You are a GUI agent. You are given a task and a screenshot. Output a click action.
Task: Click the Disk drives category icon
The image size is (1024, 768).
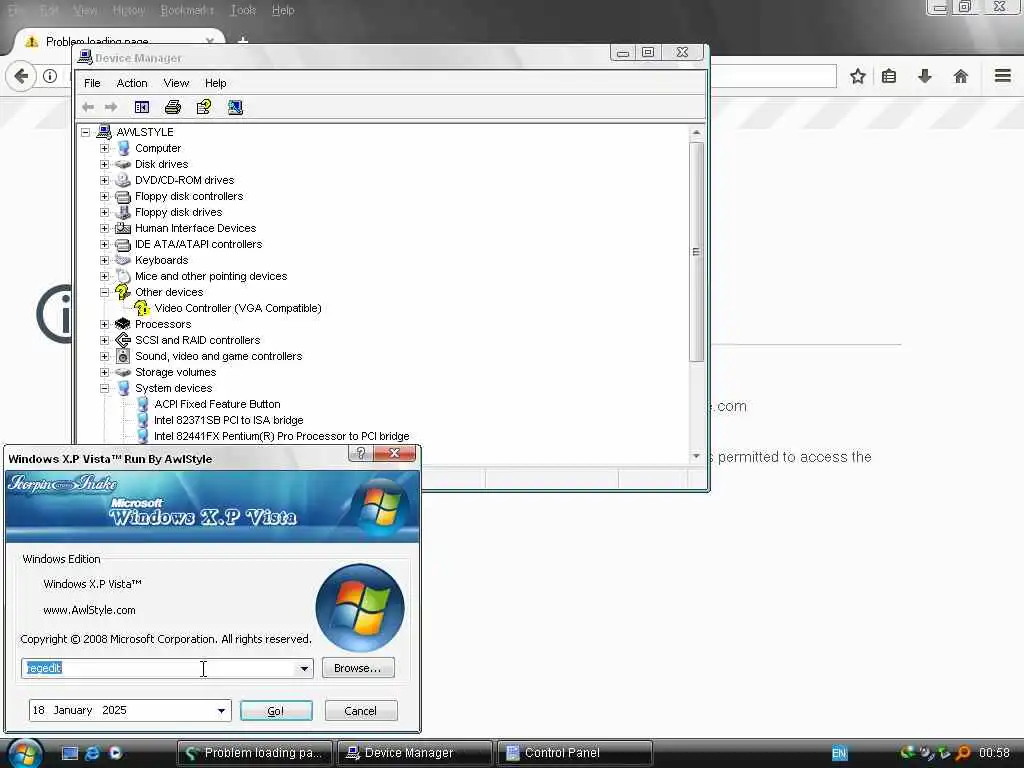(x=123, y=164)
